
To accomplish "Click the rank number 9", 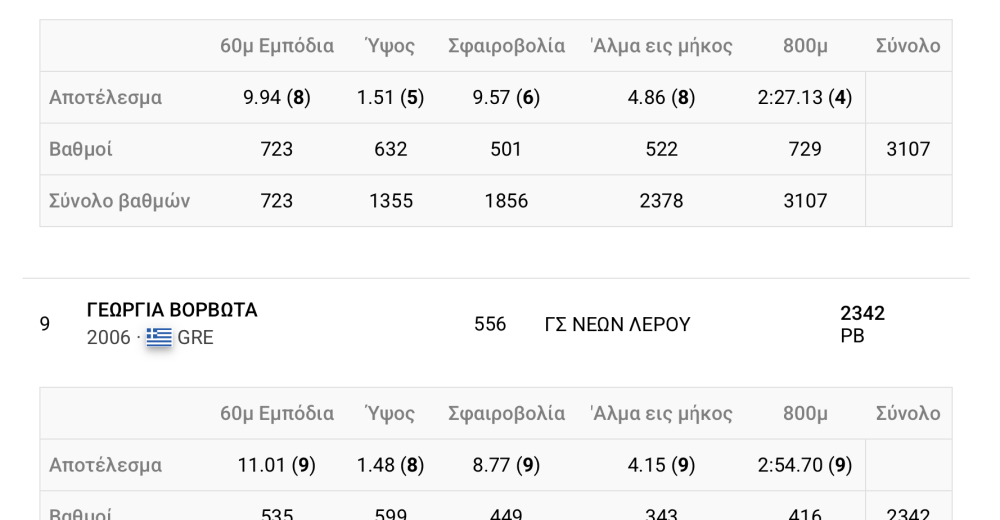I will (45, 324).
